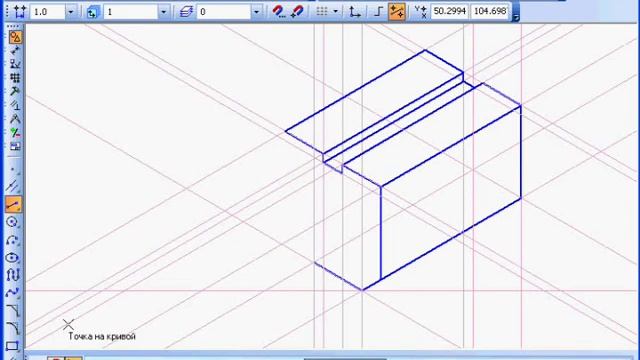Open the grid options dropdown arrow

click(x=336, y=11)
